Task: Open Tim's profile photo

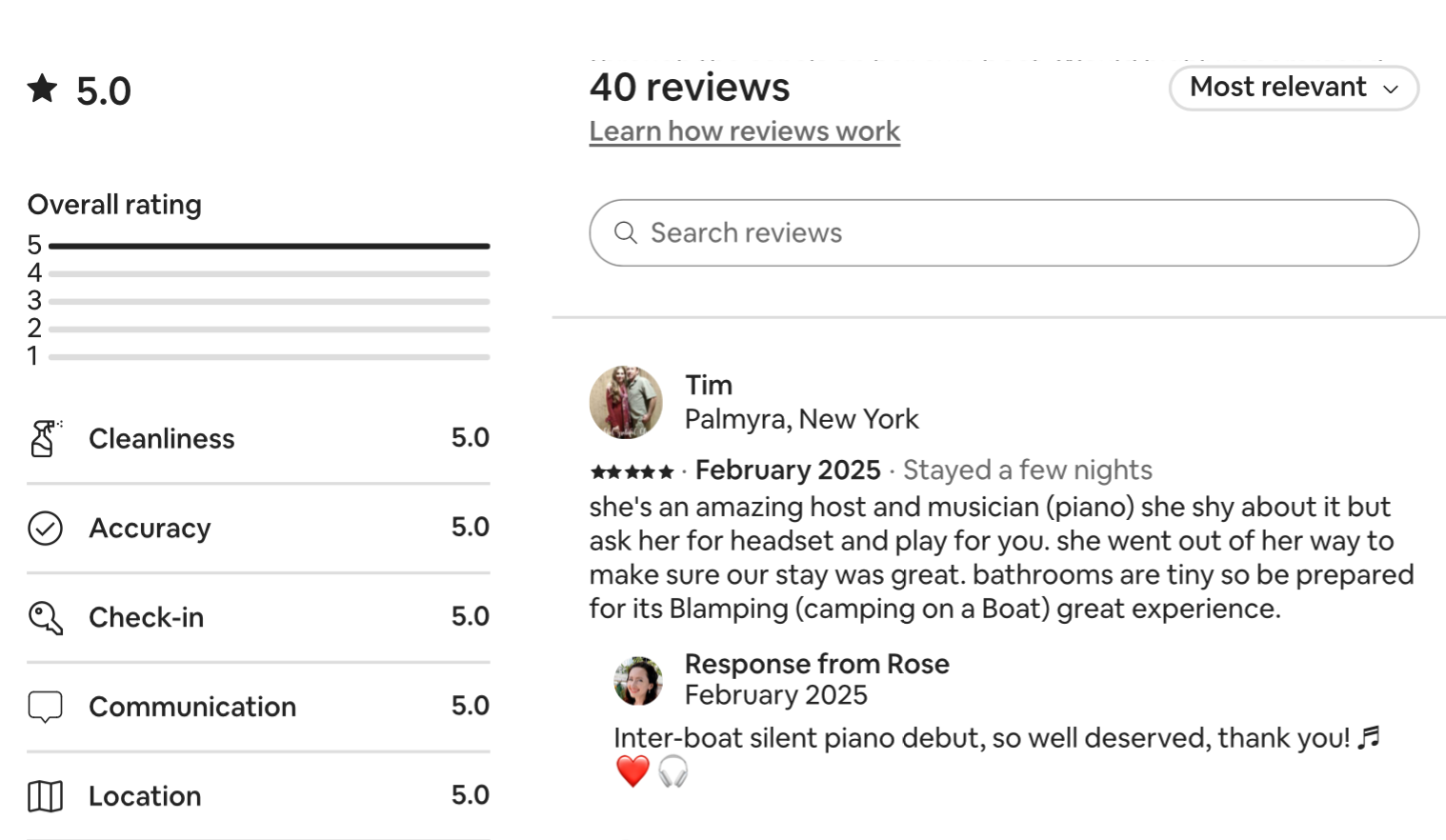Action: click(626, 402)
